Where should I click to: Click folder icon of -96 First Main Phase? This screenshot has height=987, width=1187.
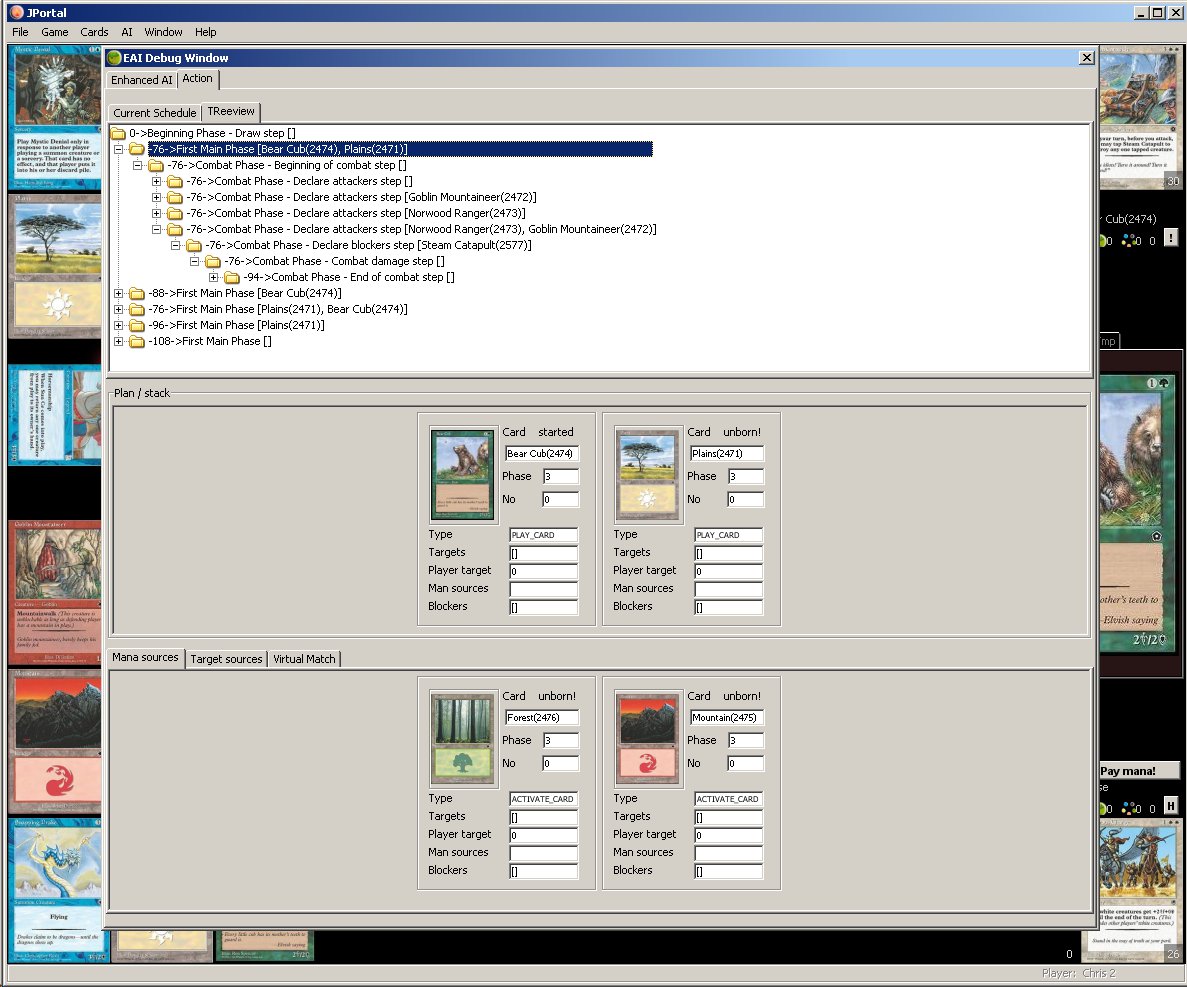[x=137, y=325]
